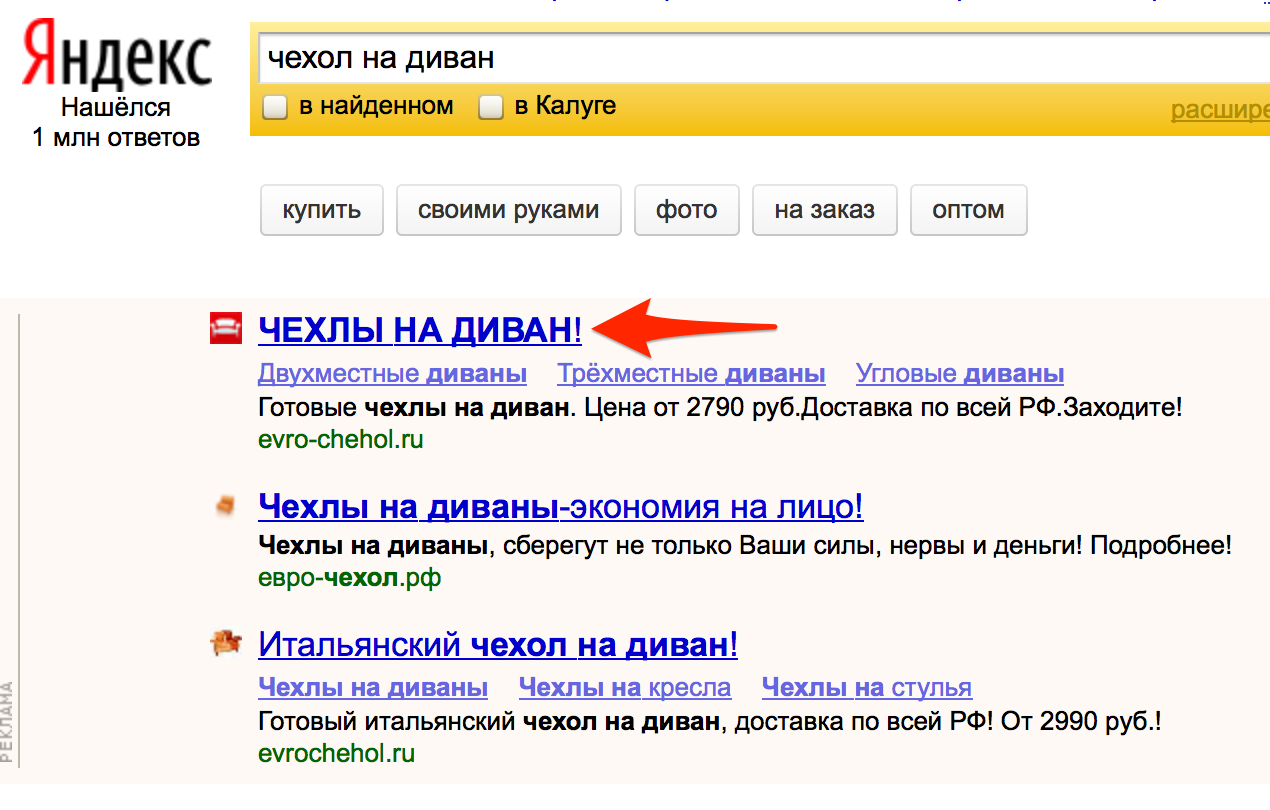Open the 'Чехлы на стулья' sitelink

(x=866, y=688)
